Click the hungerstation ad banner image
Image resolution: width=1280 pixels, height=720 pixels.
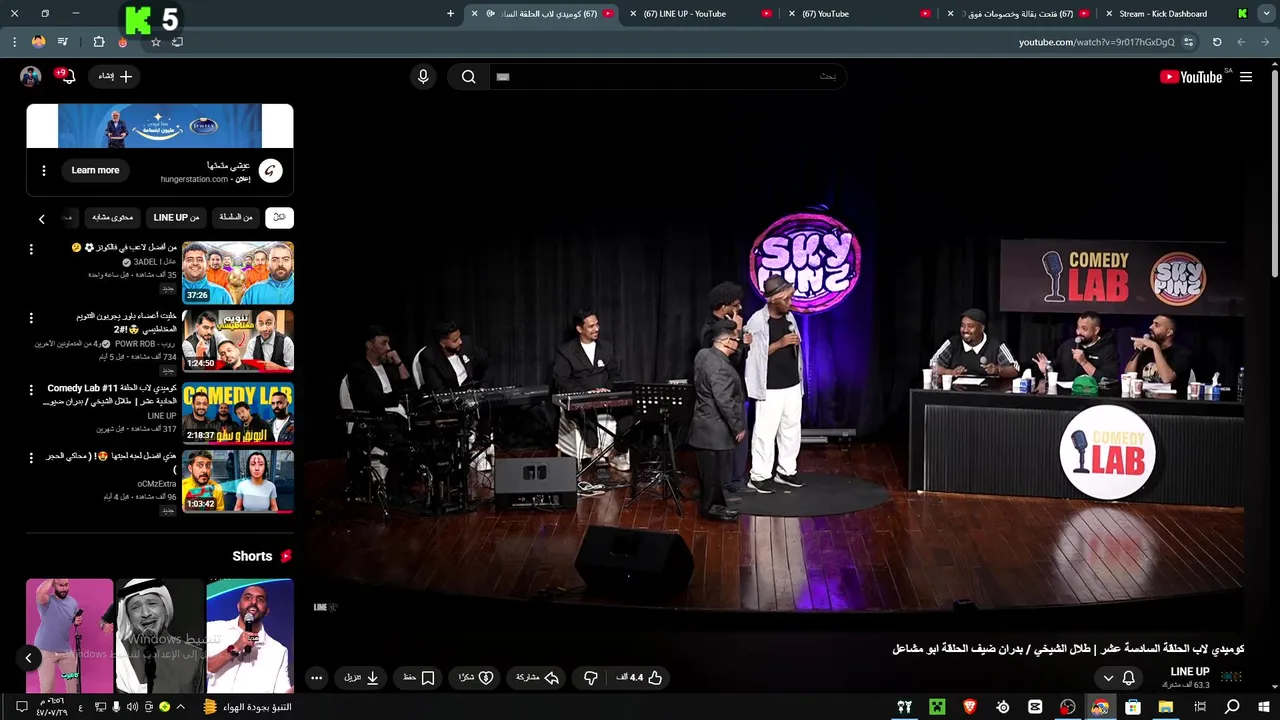(x=160, y=126)
